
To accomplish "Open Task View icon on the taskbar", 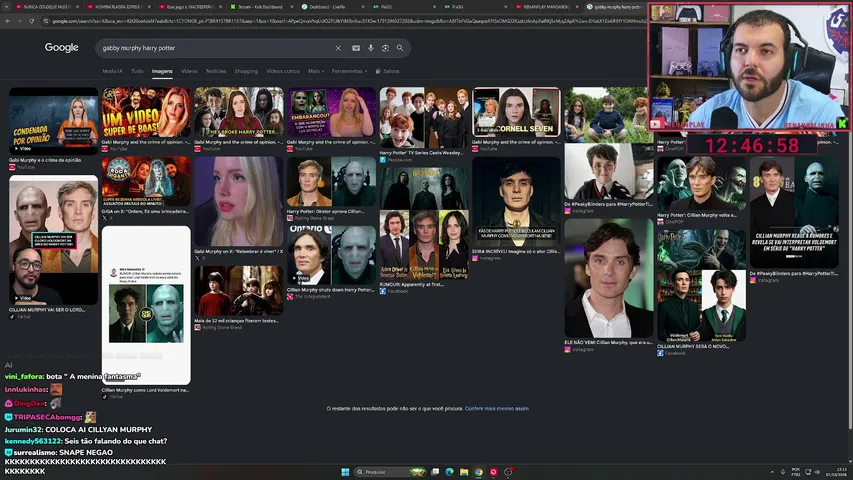I will 435,472.
